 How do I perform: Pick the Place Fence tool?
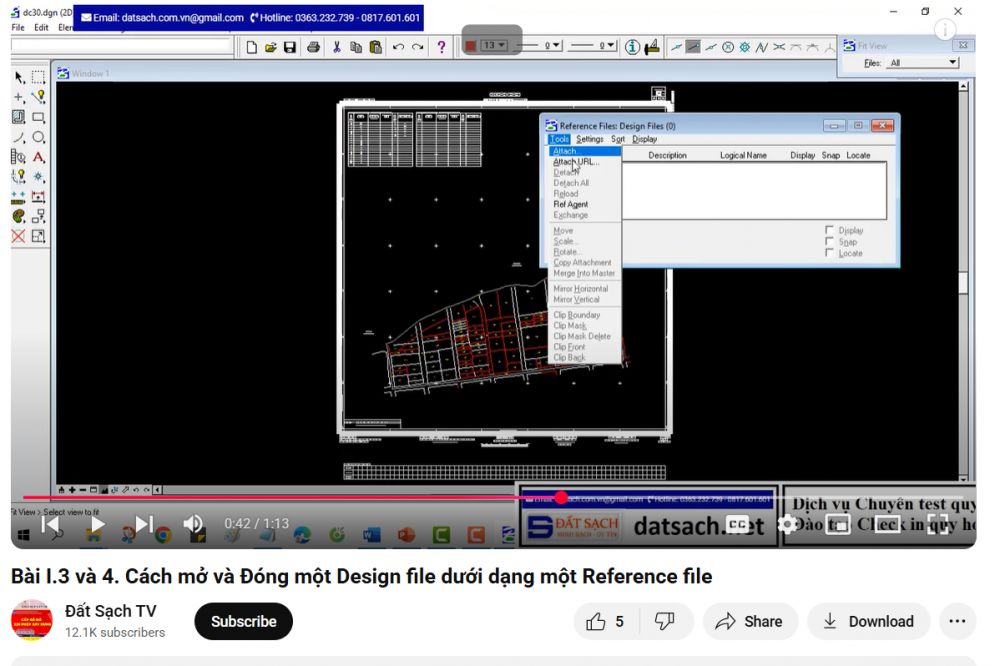click(38, 77)
